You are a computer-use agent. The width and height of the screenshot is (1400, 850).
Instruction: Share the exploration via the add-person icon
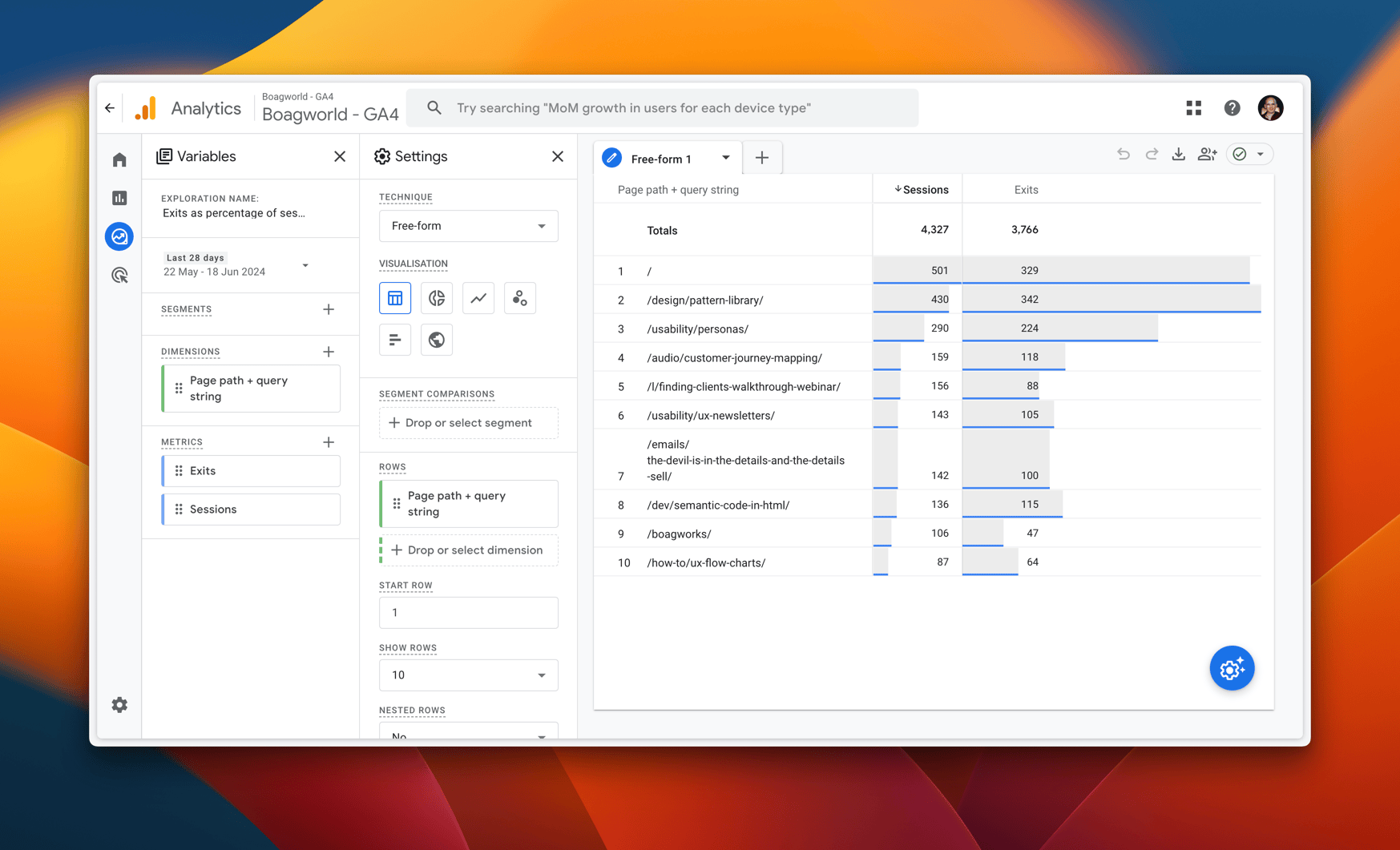1207,154
